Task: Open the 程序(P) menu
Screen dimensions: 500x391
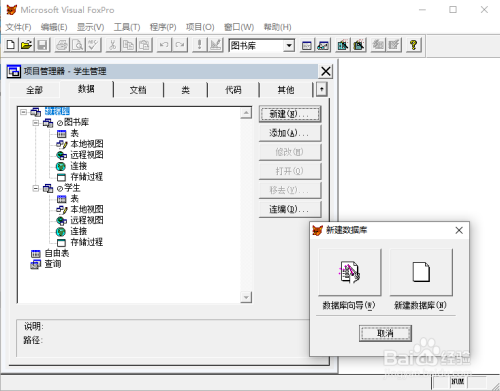Action: [x=163, y=27]
